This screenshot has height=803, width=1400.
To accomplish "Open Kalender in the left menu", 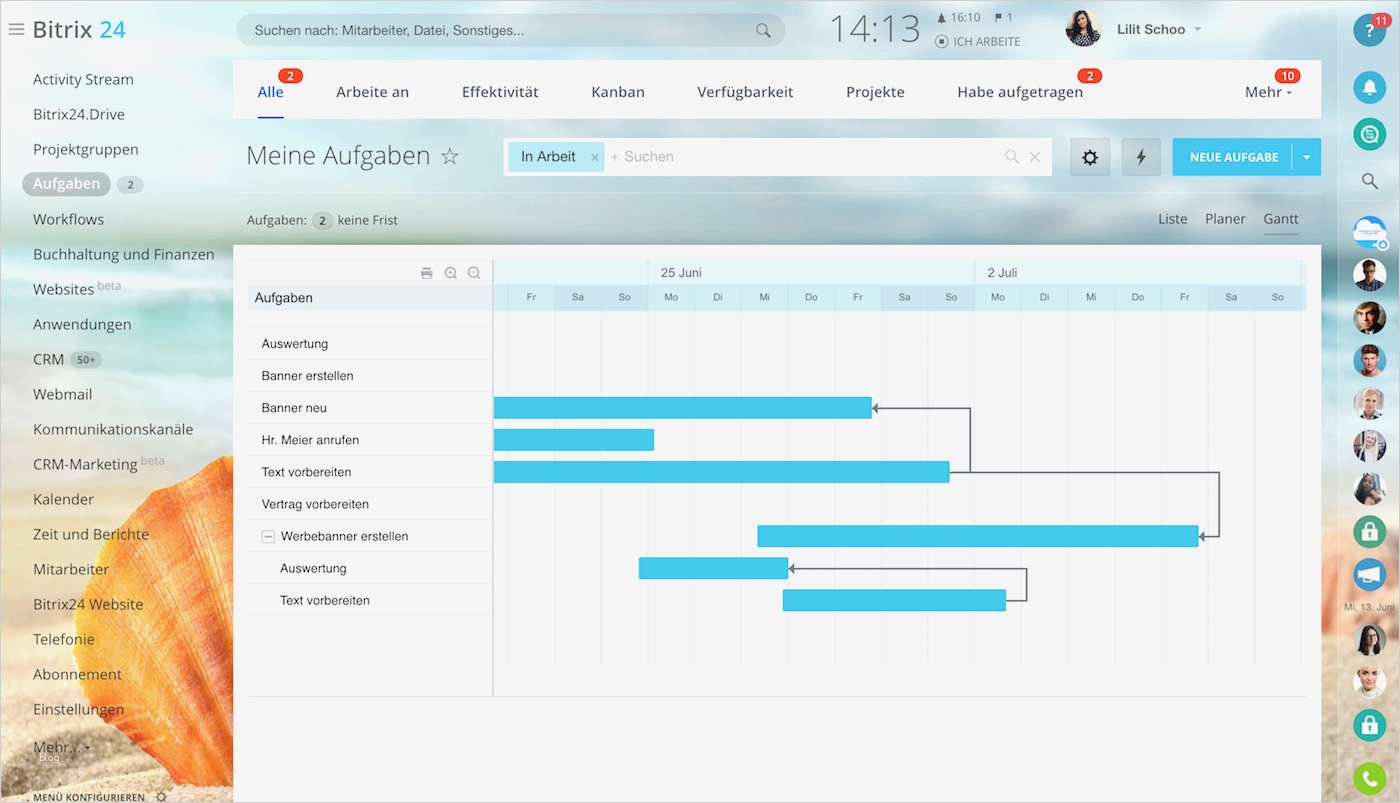I will pos(63,499).
